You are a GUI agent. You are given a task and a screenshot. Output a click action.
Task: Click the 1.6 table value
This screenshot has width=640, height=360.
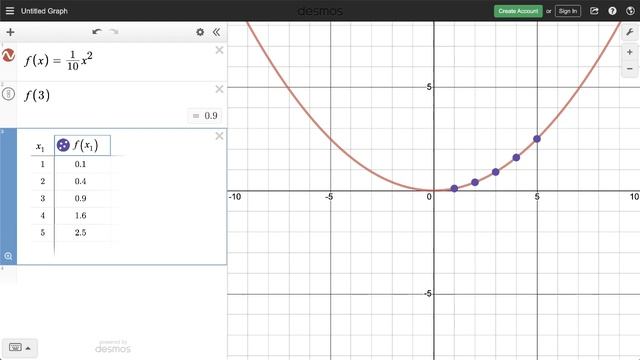coord(80,216)
